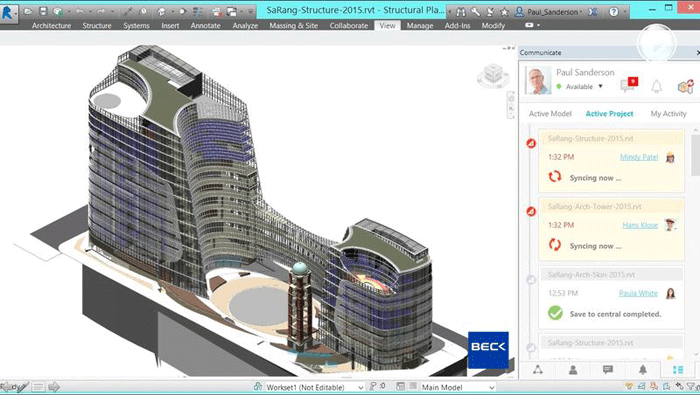The height and width of the screenshot is (395, 700).
Task: Click the "Save to central completed." status text
Action: click(615, 314)
